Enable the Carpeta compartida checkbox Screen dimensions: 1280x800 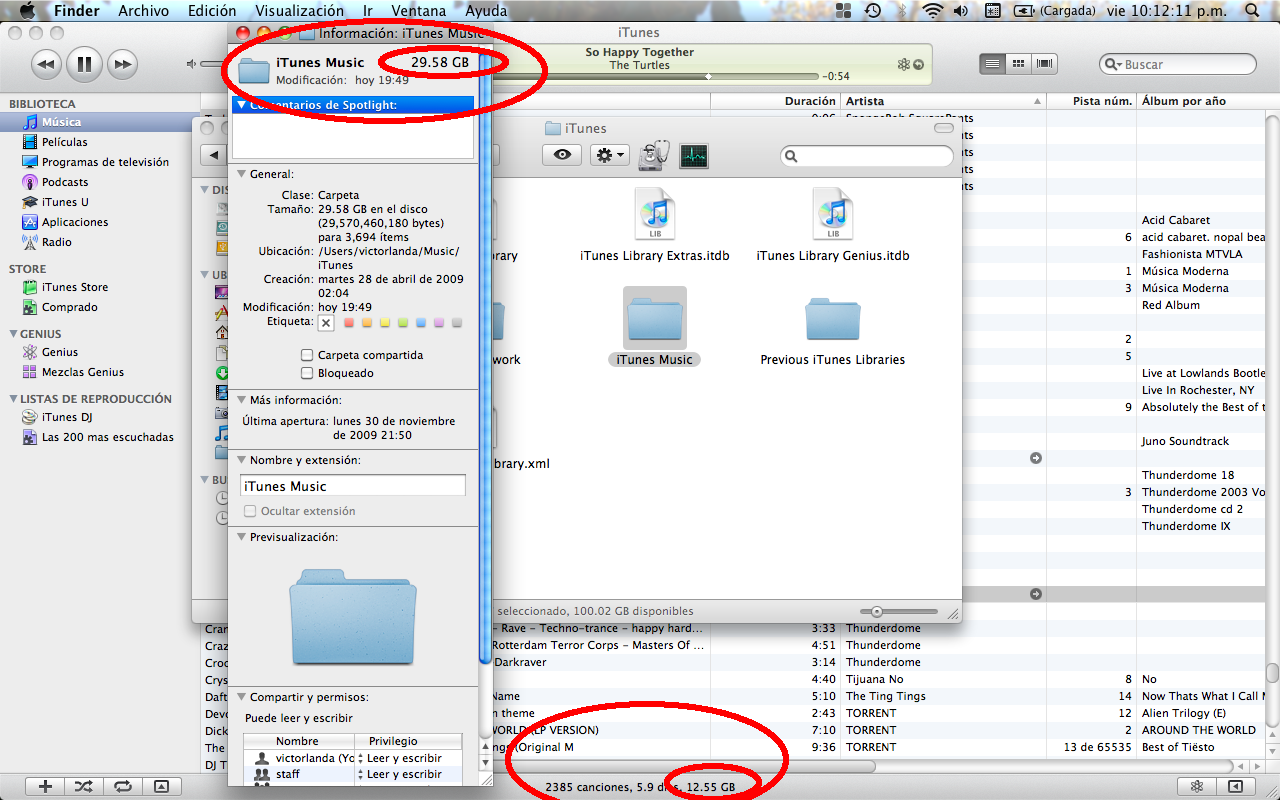tap(307, 355)
